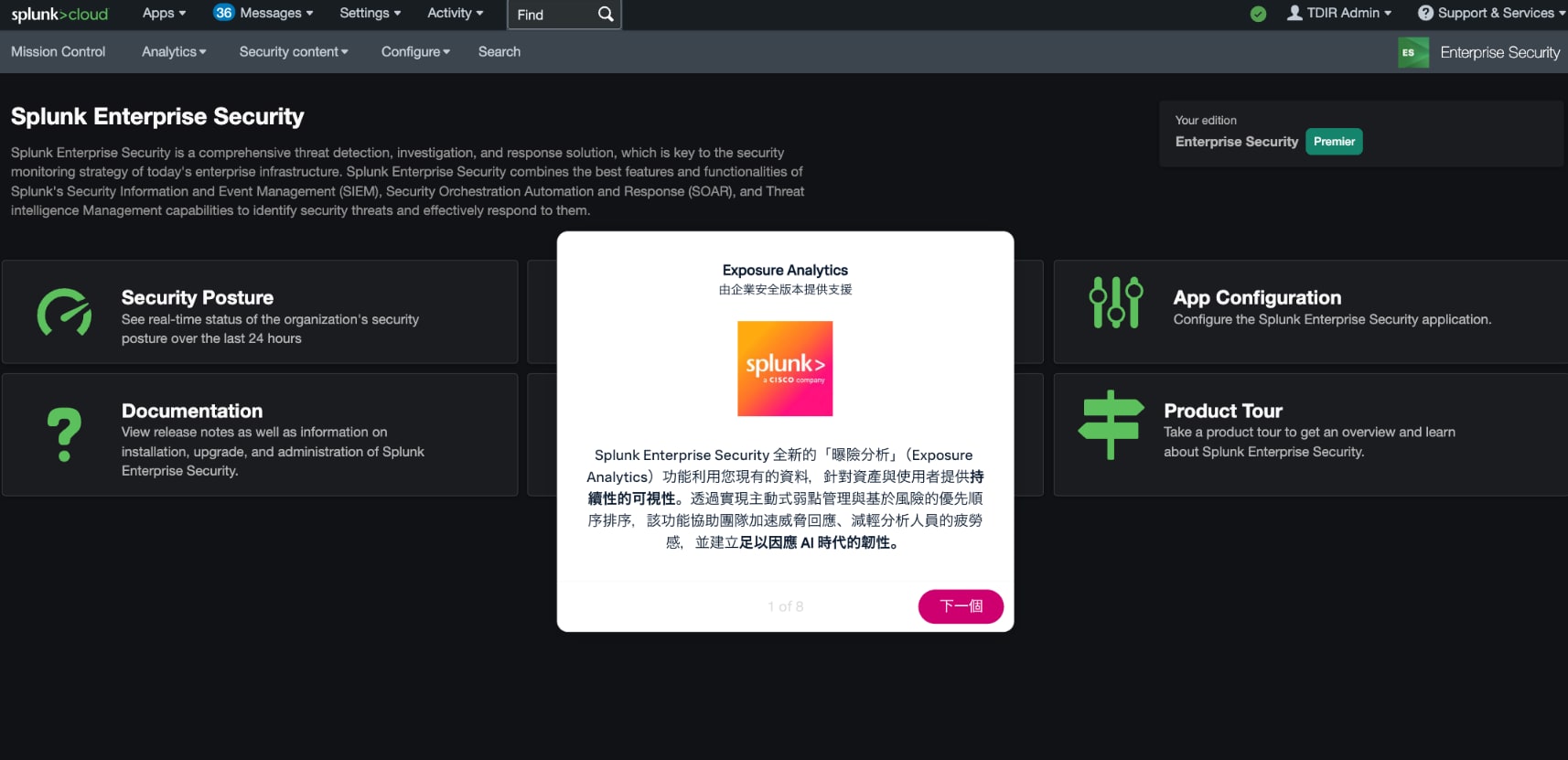Click the Premier edition badge
The height and width of the screenshot is (760, 1568).
pos(1334,142)
